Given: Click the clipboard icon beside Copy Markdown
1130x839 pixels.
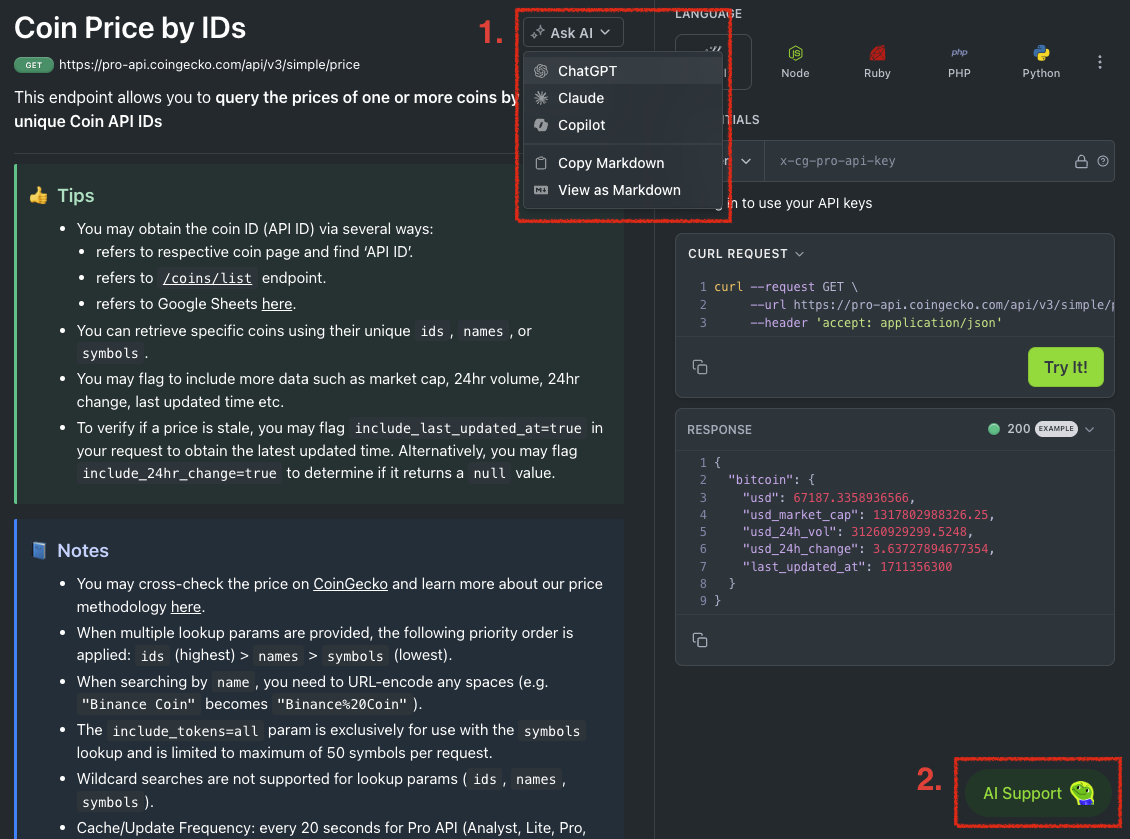Looking at the screenshot, I should pos(541,163).
